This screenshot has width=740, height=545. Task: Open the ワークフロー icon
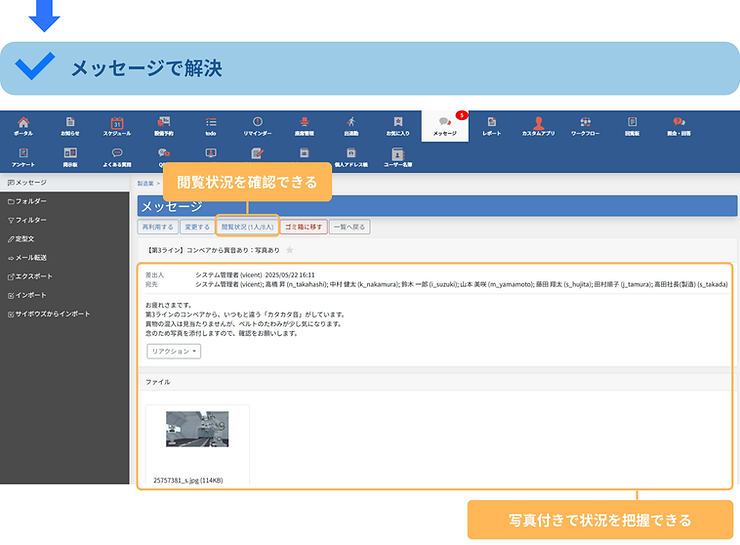pos(585,125)
